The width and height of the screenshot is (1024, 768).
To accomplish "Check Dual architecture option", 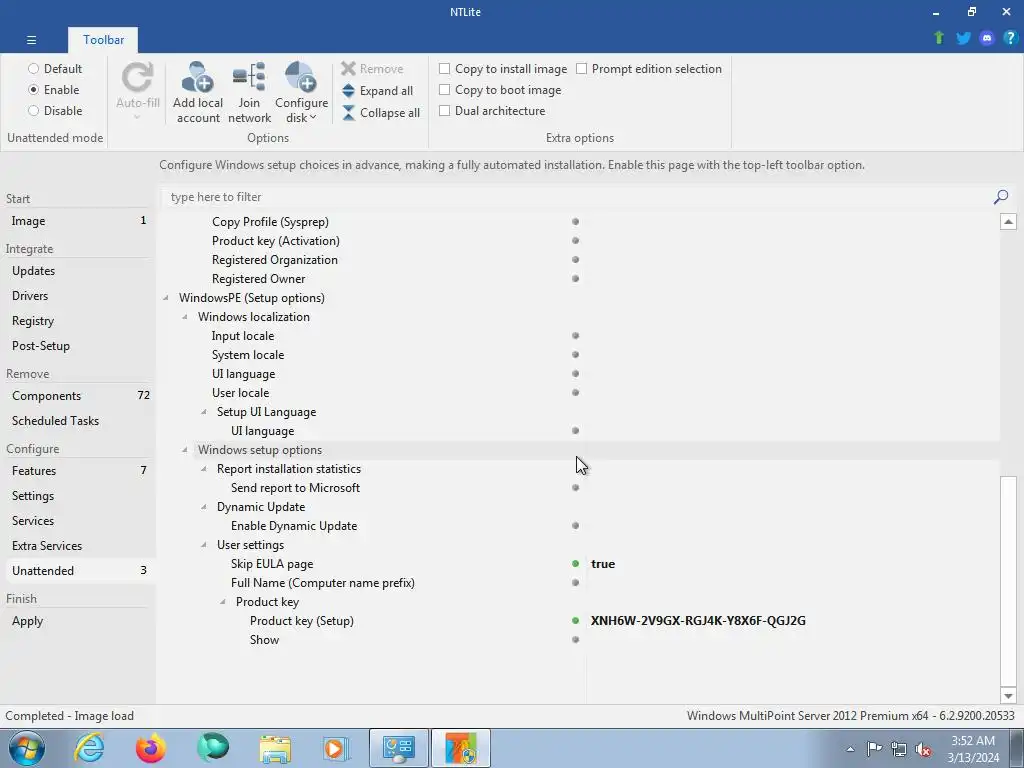I will (x=445, y=110).
